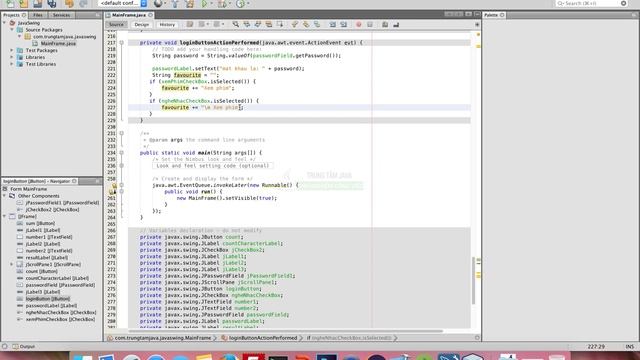Collapse the JavaSwing project node
Viewport: 640px width, 360px height.
(x=4, y=23)
